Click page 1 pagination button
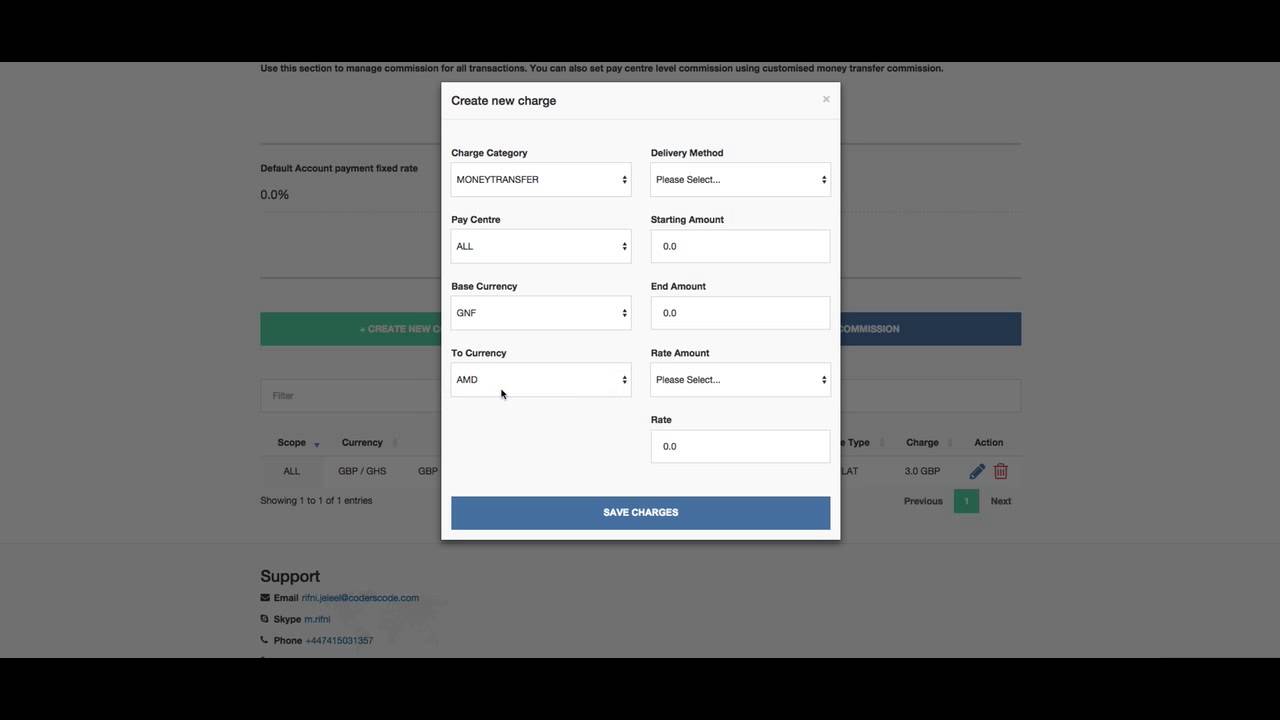 coord(966,501)
